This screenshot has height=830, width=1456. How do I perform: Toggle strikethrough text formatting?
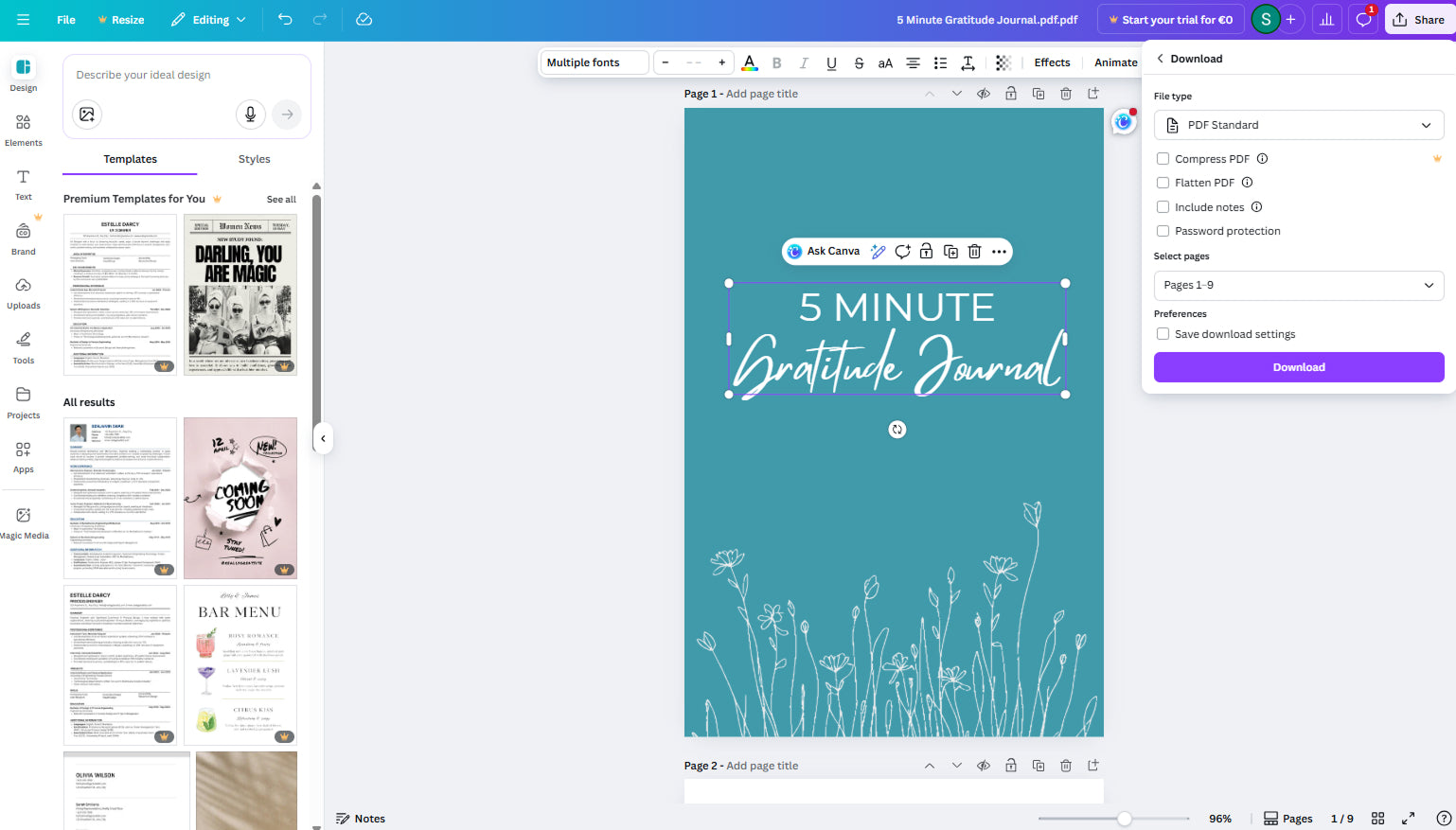(x=859, y=63)
